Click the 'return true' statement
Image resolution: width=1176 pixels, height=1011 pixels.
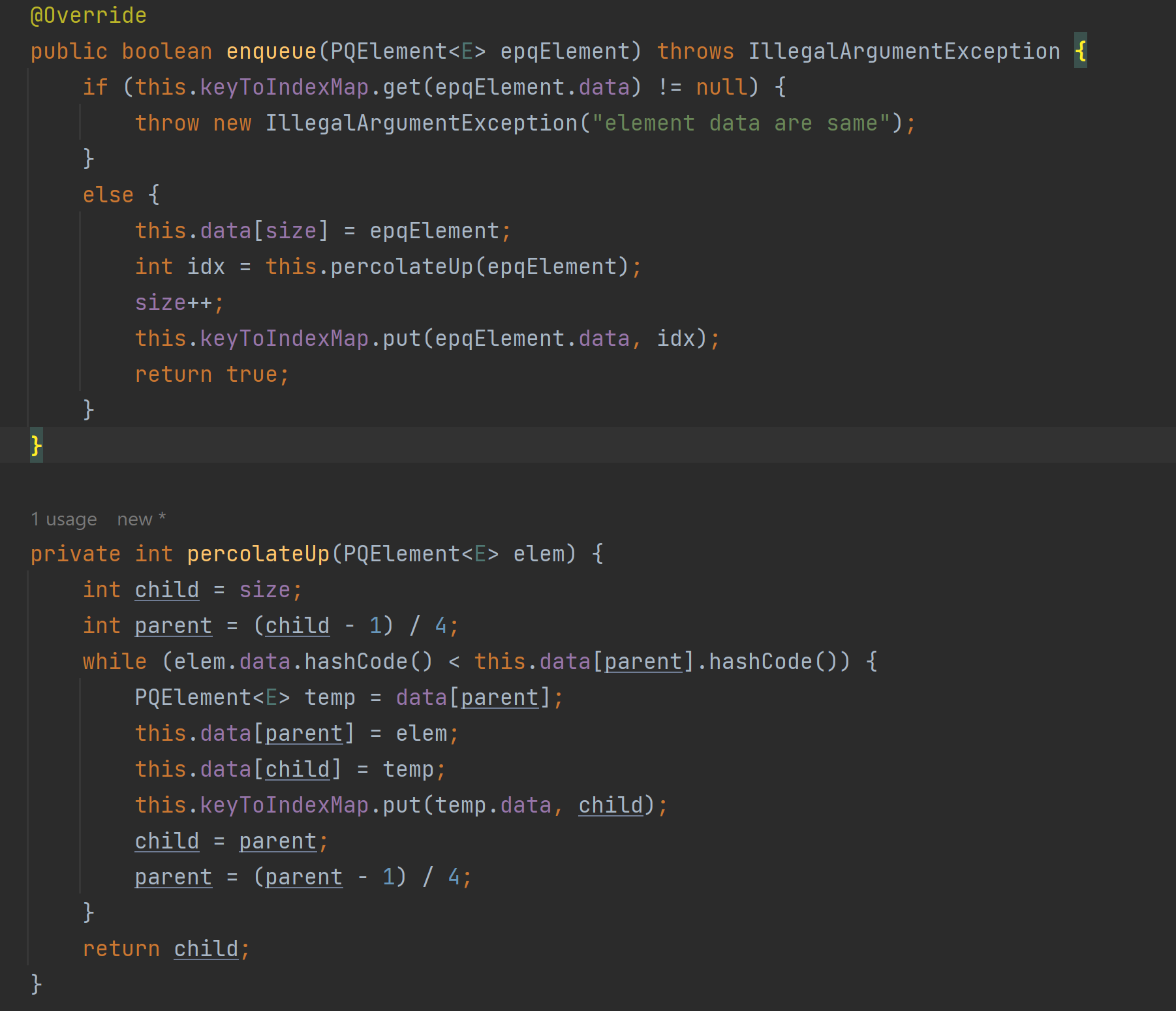click(x=211, y=375)
